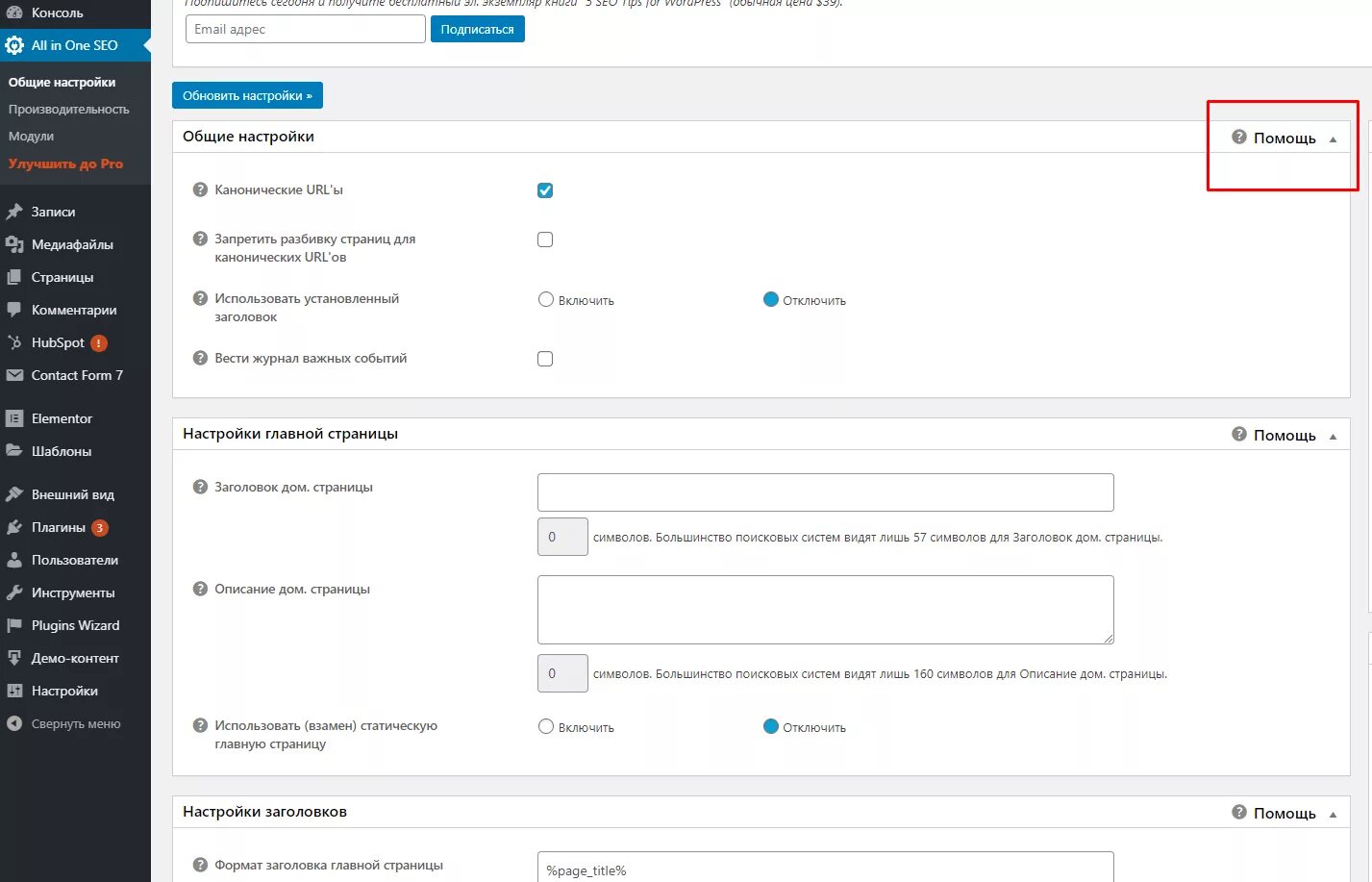This screenshot has height=882, width=1372.
Task: Click the question mark next to Заголовок дом. страницы
Action: 200,488
